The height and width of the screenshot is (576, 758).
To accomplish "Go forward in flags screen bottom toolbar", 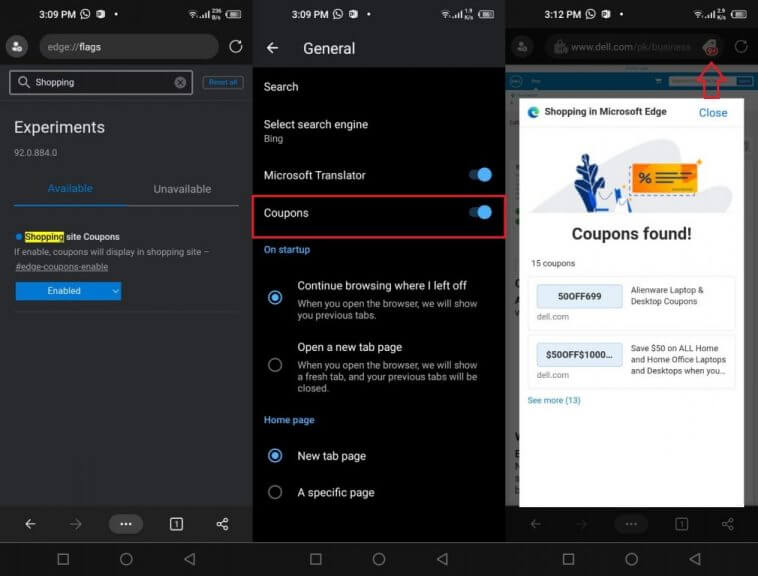I will (x=75, y=524).
